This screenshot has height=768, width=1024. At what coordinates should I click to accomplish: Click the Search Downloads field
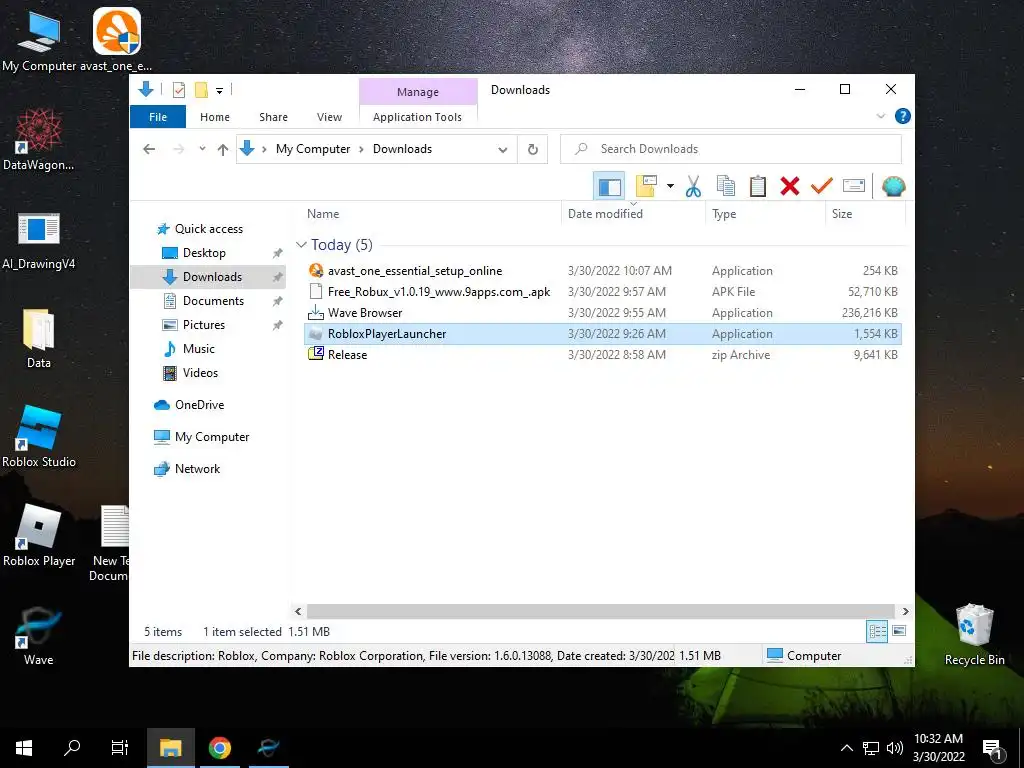[x=731, y=149]
